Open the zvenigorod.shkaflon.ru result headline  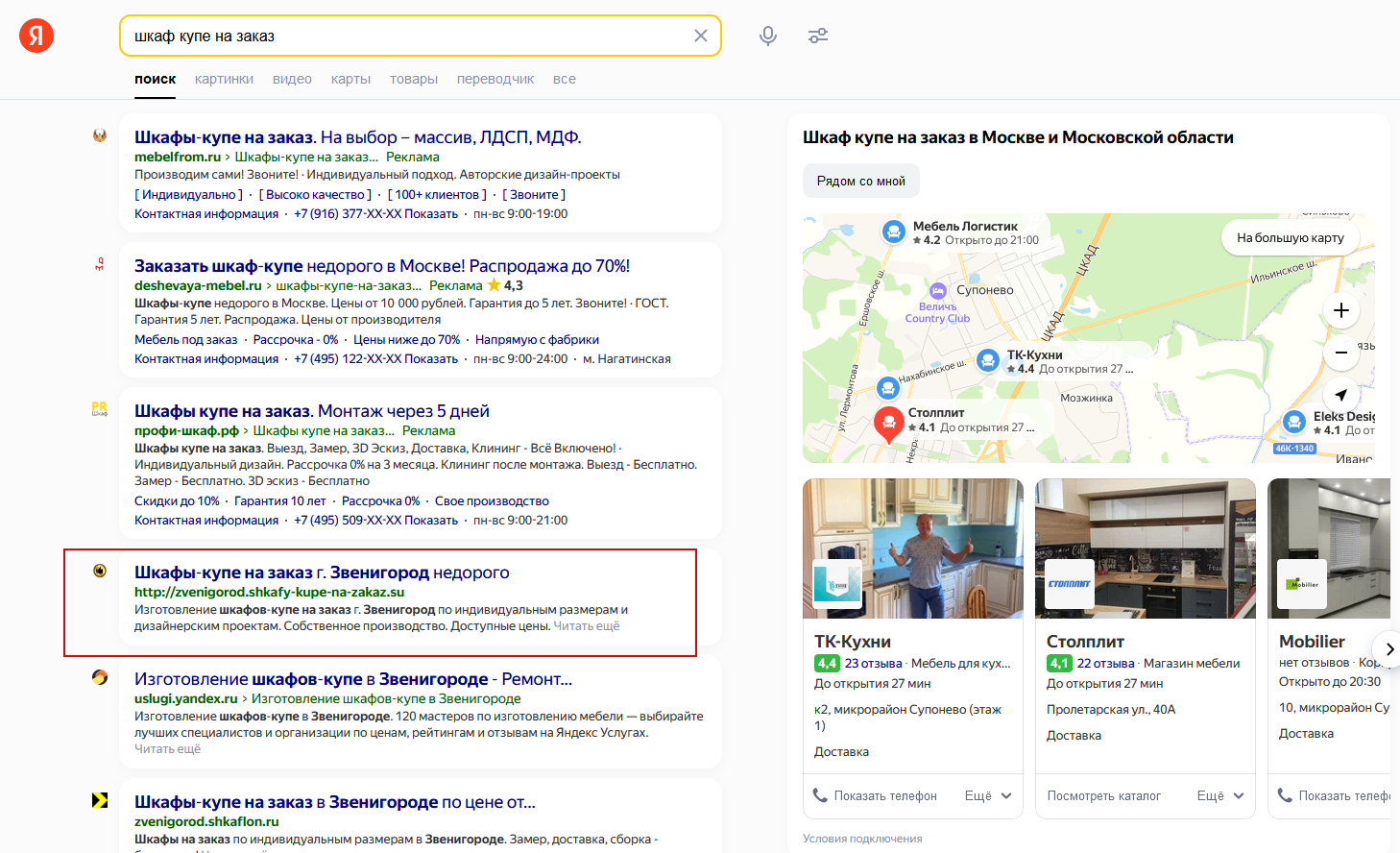(x=335, y=802)
